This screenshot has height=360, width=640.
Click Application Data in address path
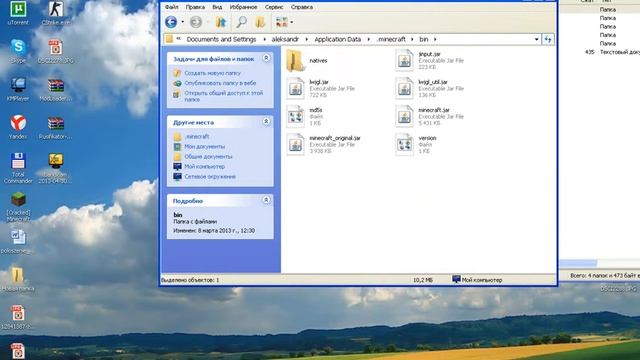click(x=338, y=39)
